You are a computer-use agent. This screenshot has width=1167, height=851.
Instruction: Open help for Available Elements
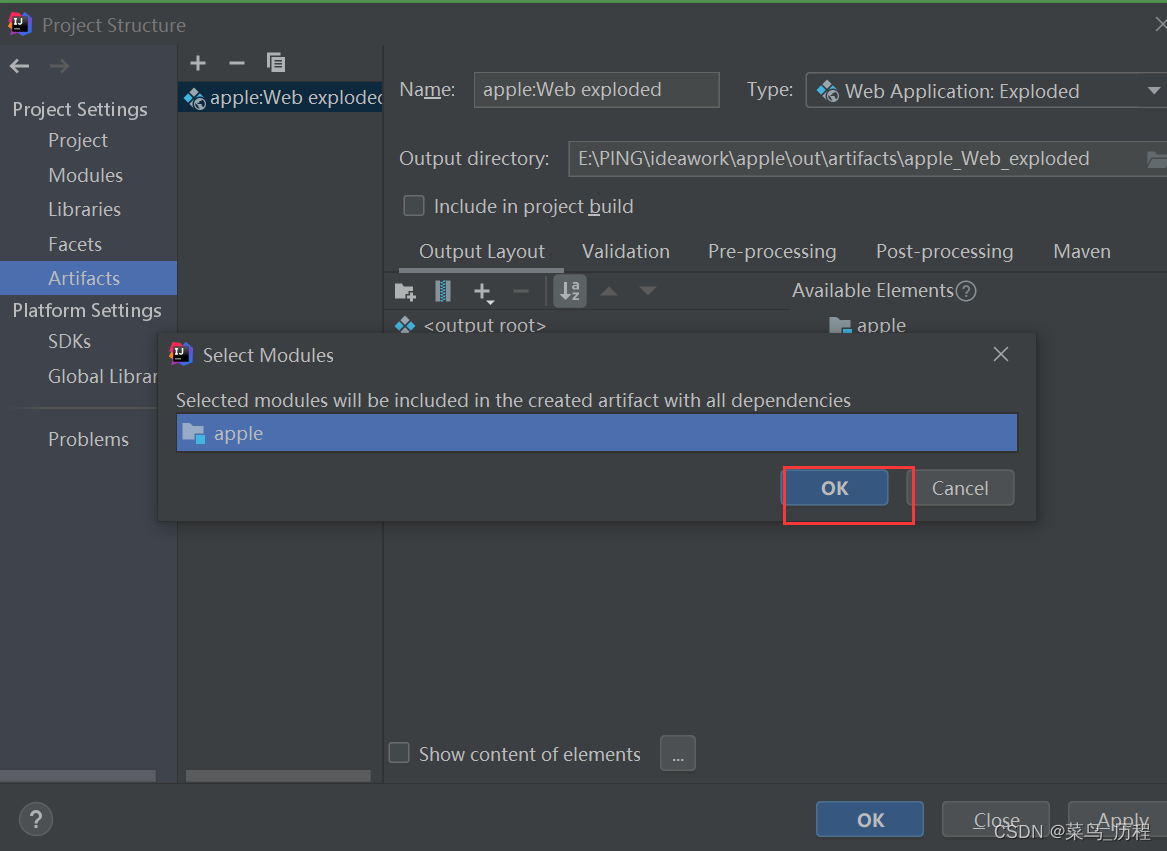click(x=966, y=291)
